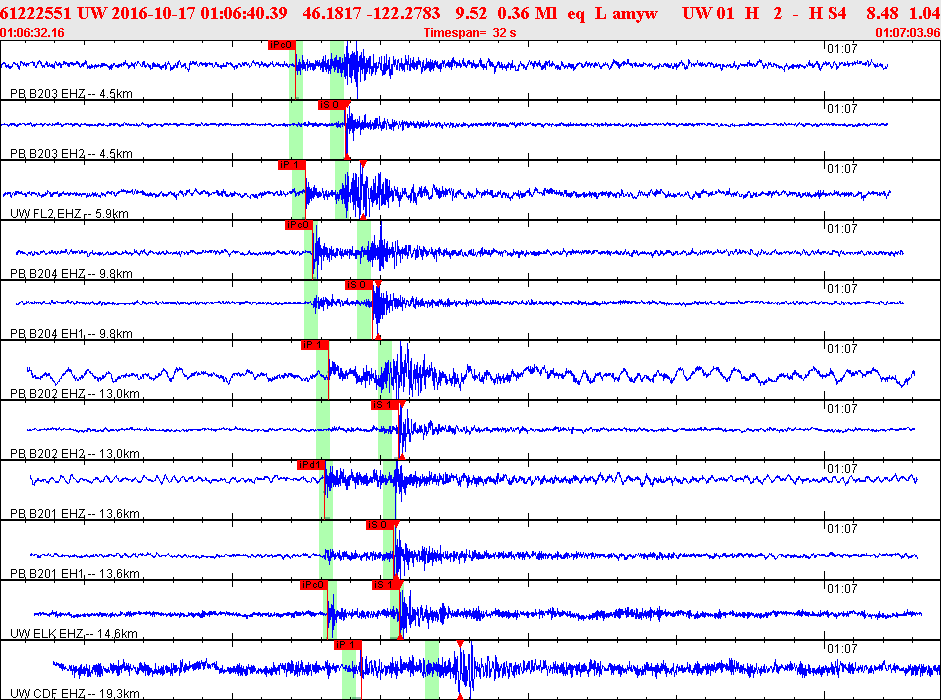Click the 01:07 tick label on B204 EH1
Image resolution: width=941 pixels, height=700 pixels.
843,289
